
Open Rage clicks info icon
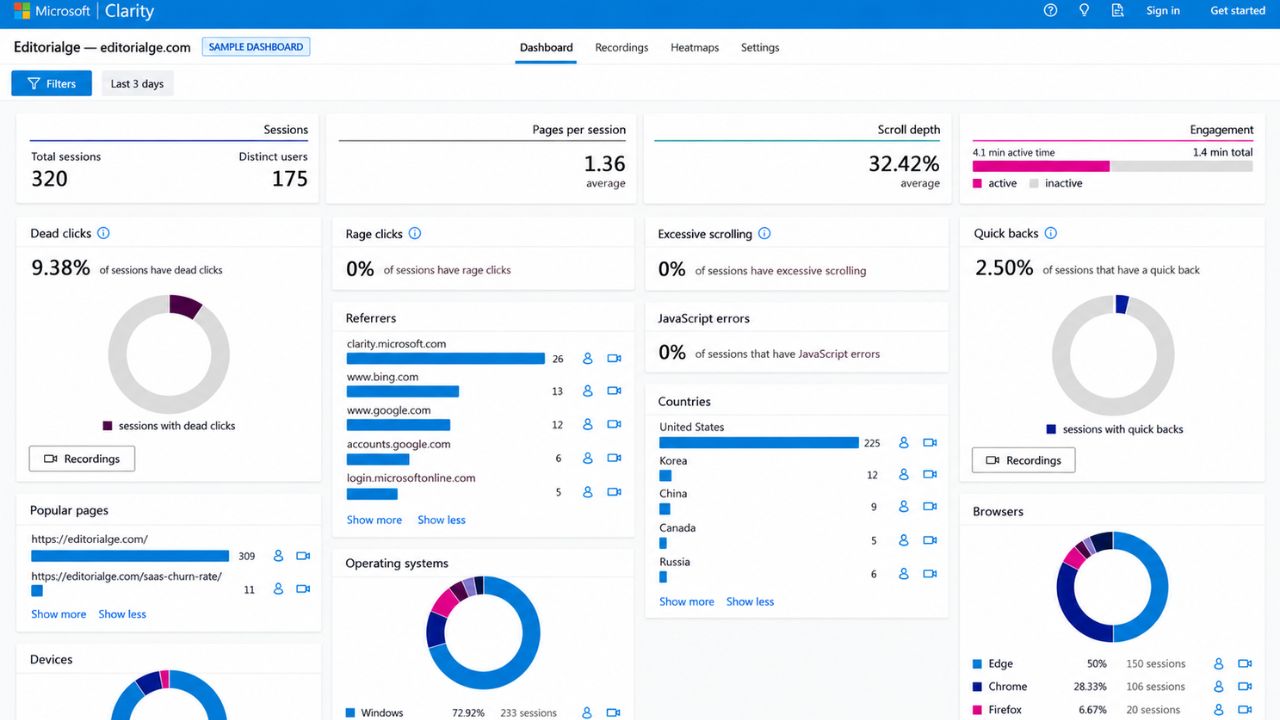415,233
